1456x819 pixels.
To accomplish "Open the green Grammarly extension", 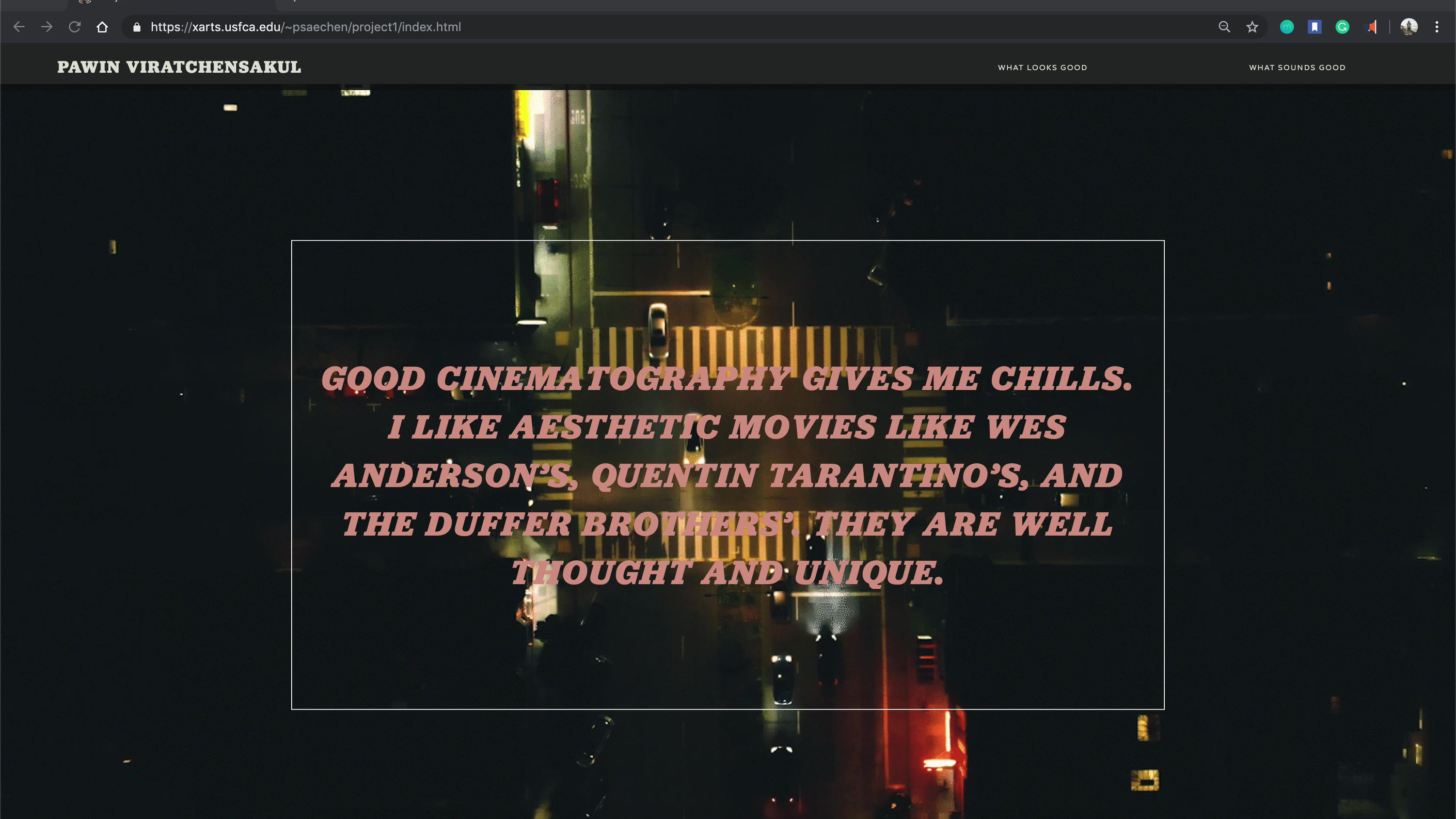I will click(1342, 27).
